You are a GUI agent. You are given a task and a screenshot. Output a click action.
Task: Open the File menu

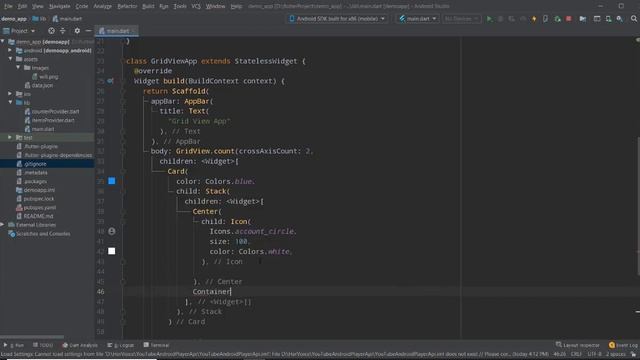(x=8, y=6)
